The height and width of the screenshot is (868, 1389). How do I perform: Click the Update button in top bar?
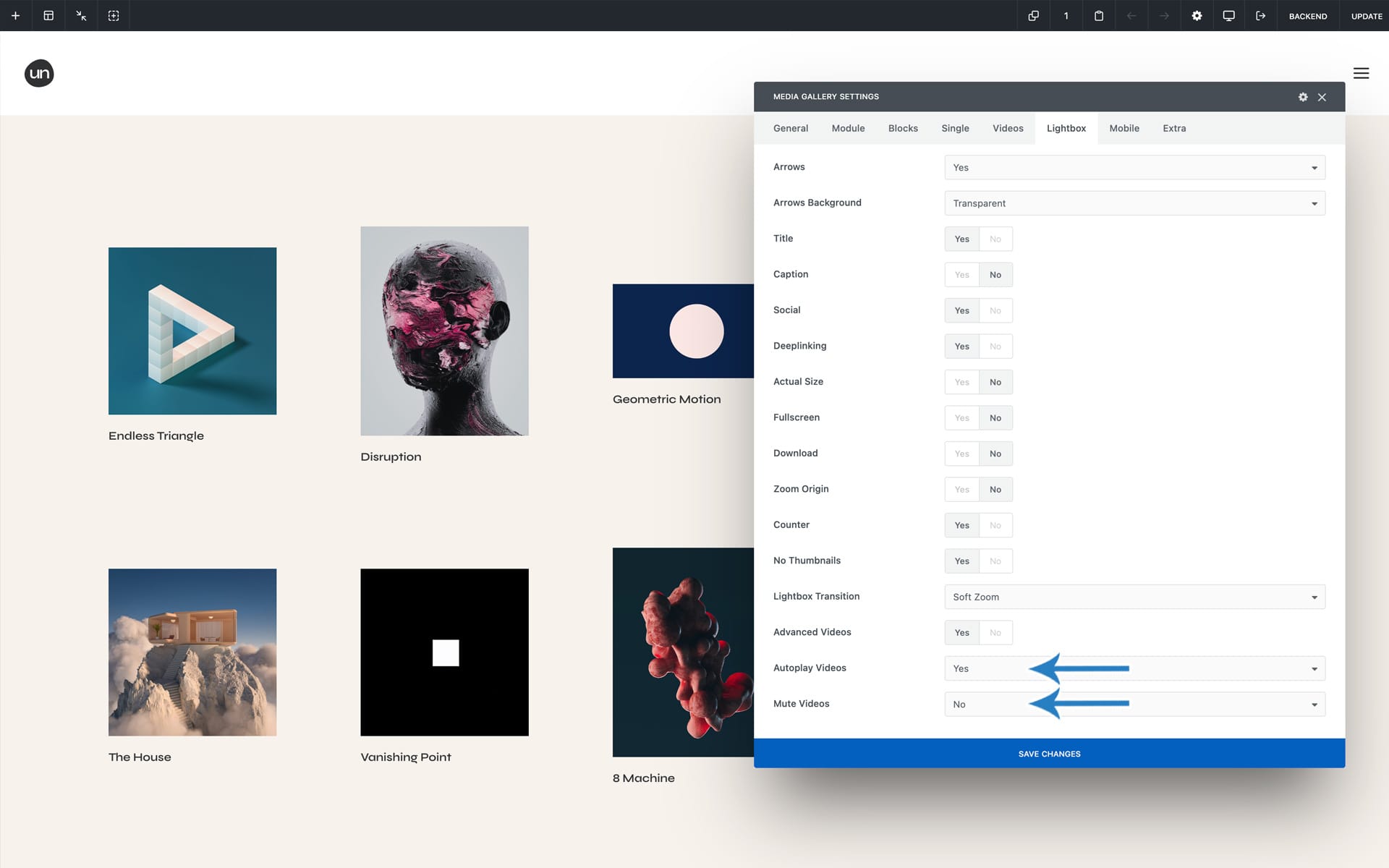point(1366,16)
